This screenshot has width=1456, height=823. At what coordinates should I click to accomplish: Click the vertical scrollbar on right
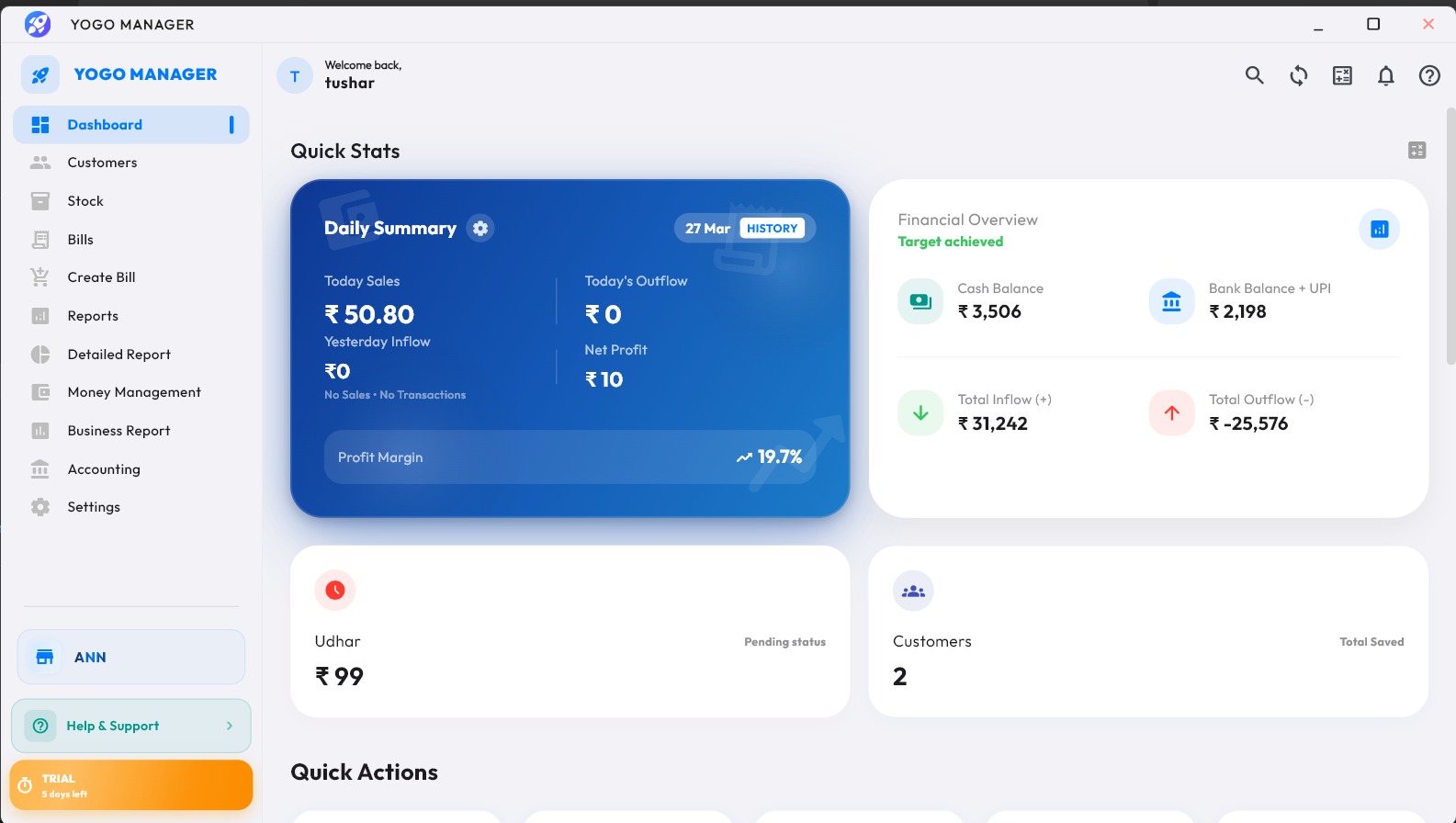click(x=1450, y=237)
